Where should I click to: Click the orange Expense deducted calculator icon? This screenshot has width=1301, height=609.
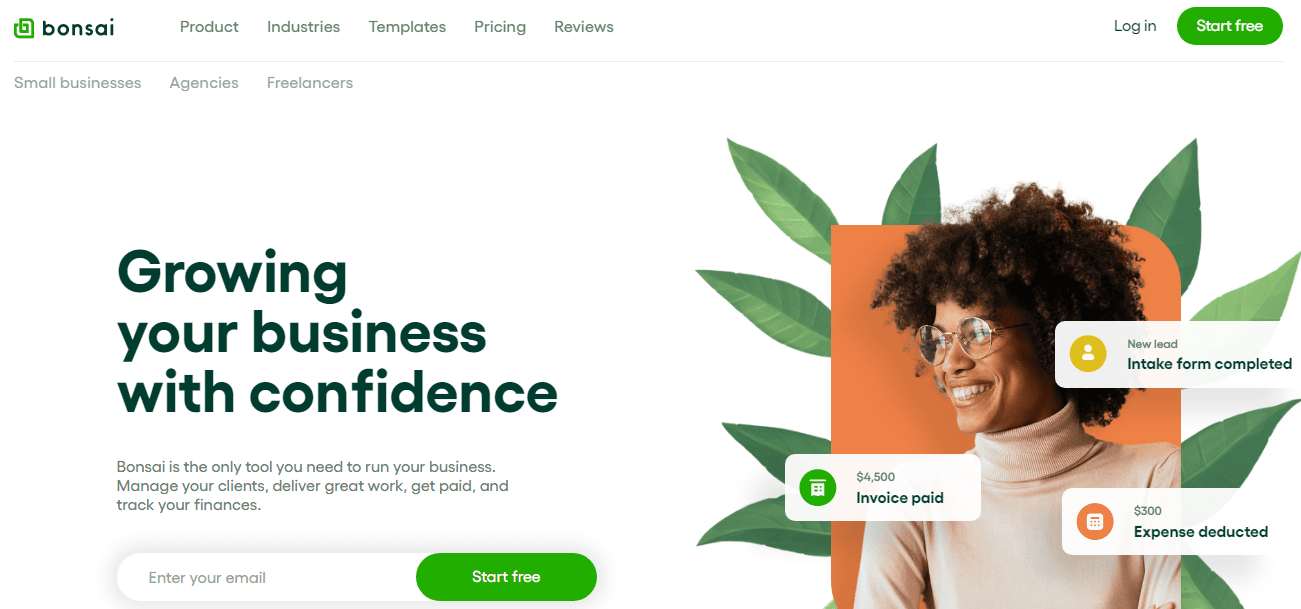1095,521
